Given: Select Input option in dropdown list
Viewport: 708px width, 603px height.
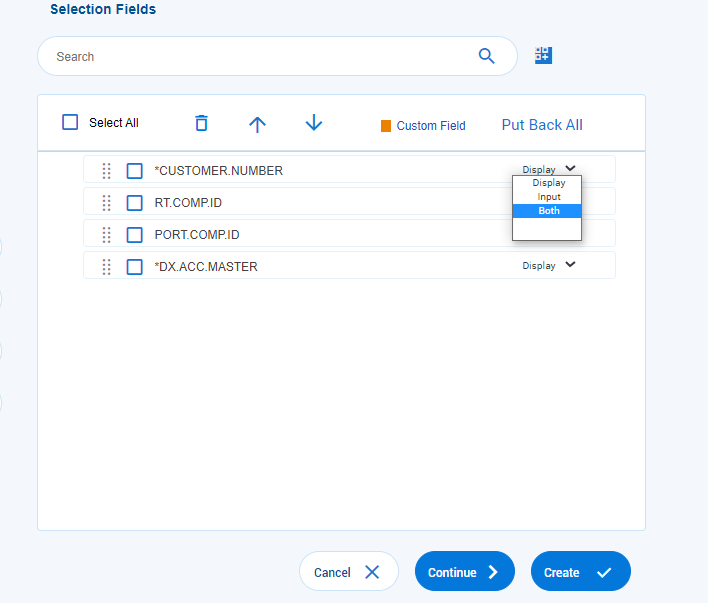Looking at the screenshot, I should [548, 197].
